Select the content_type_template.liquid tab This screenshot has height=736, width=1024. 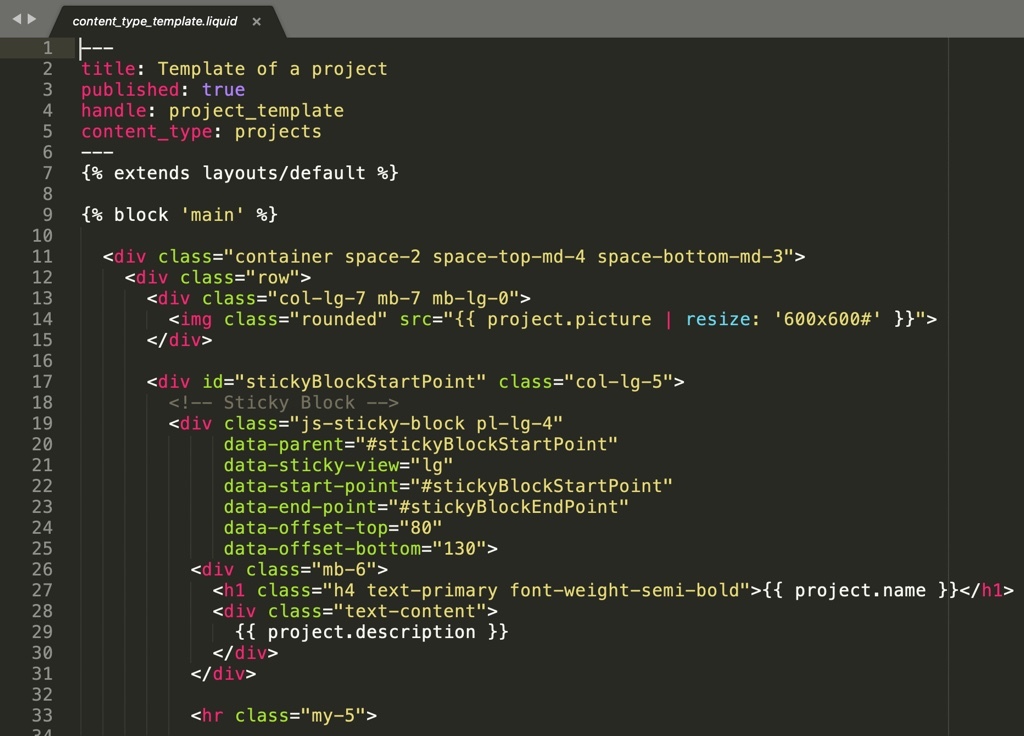(155, 21)
